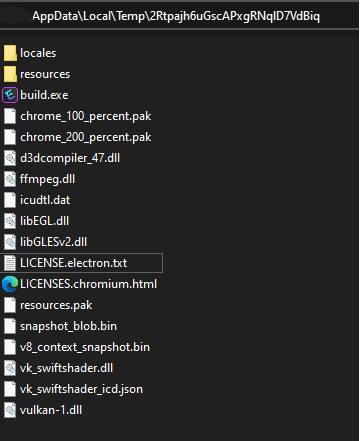Click the resources.pak file name
This screenshot has height=441, width=361.
56,305
